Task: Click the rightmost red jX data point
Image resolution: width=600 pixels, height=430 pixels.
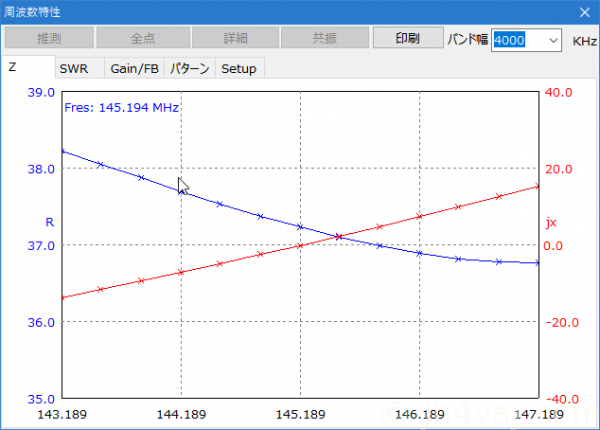Action: (538, 186)
